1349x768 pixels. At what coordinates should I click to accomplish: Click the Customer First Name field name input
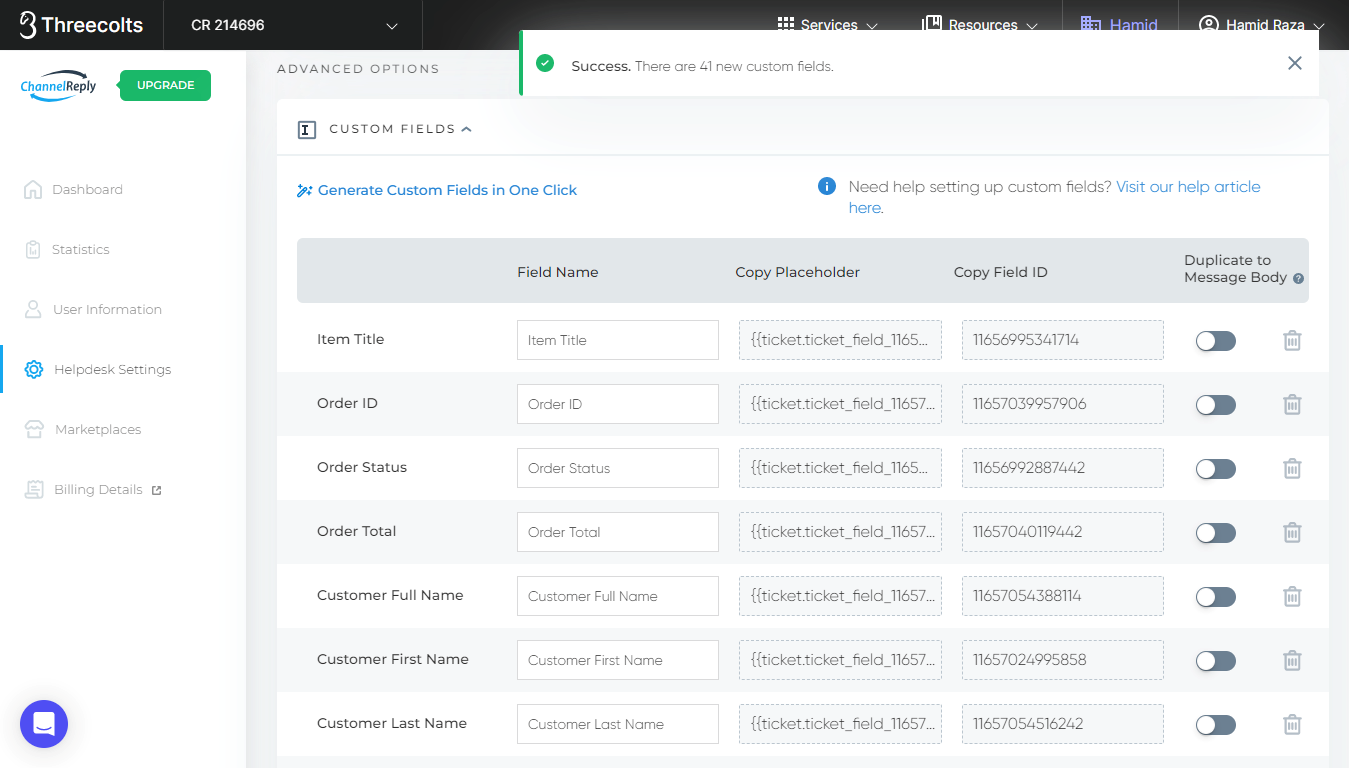618,660
